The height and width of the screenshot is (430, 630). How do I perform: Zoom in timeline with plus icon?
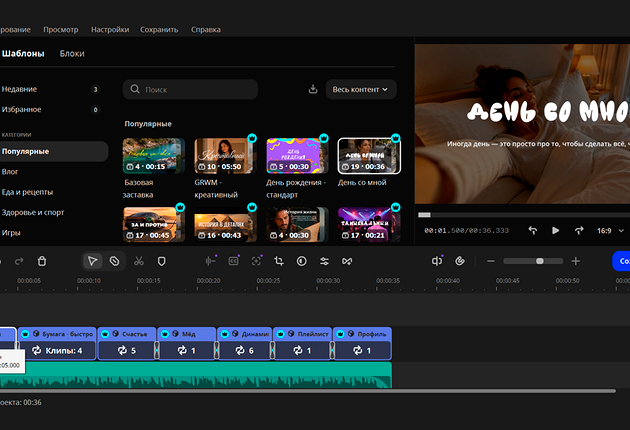pyautogui.click(x=576, y=261)
